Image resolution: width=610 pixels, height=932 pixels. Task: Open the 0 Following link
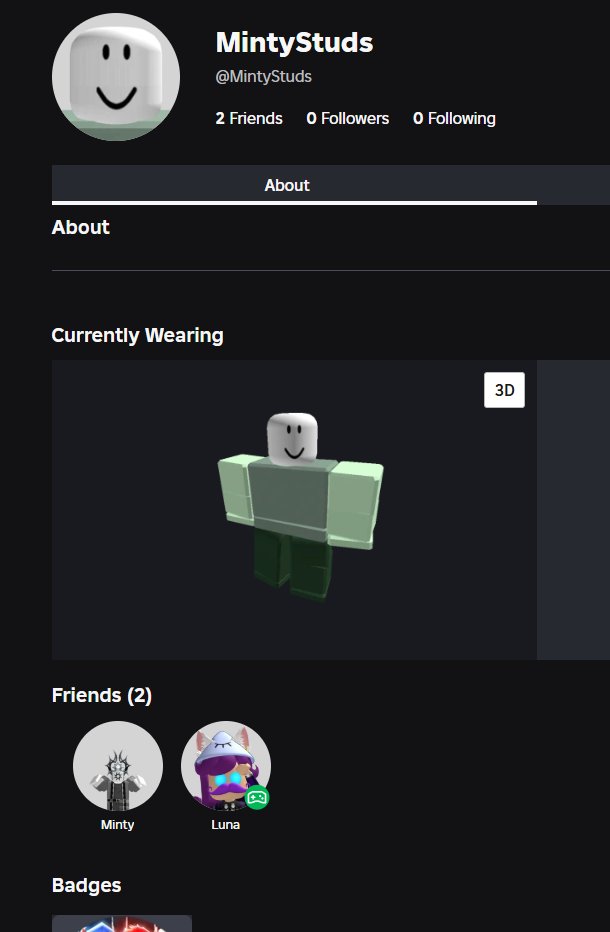(x=454, y=118)
